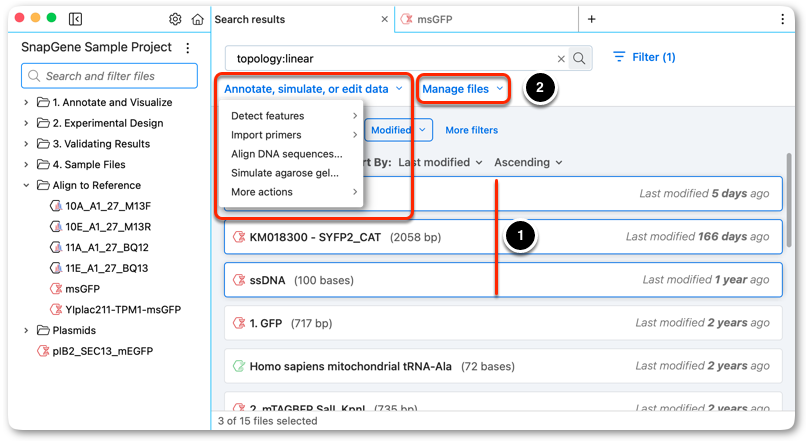806x441 pixels.
Task: Select Homo sapiens mitochondrial tRNA-Ala result
Action: point(503,366)
